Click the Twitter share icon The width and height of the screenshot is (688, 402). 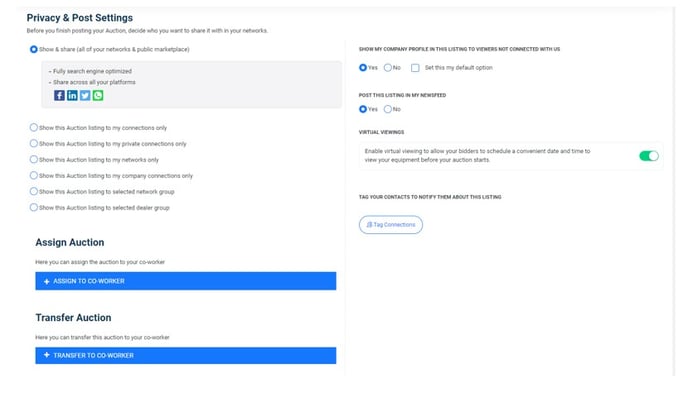coord(85,95)
